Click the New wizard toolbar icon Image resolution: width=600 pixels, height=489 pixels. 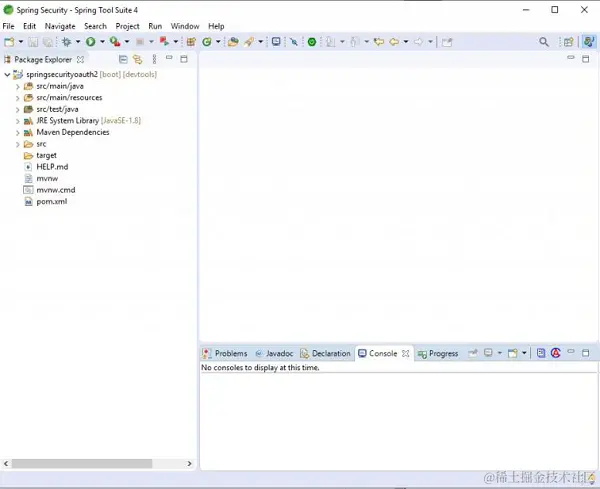click(9, 42)
